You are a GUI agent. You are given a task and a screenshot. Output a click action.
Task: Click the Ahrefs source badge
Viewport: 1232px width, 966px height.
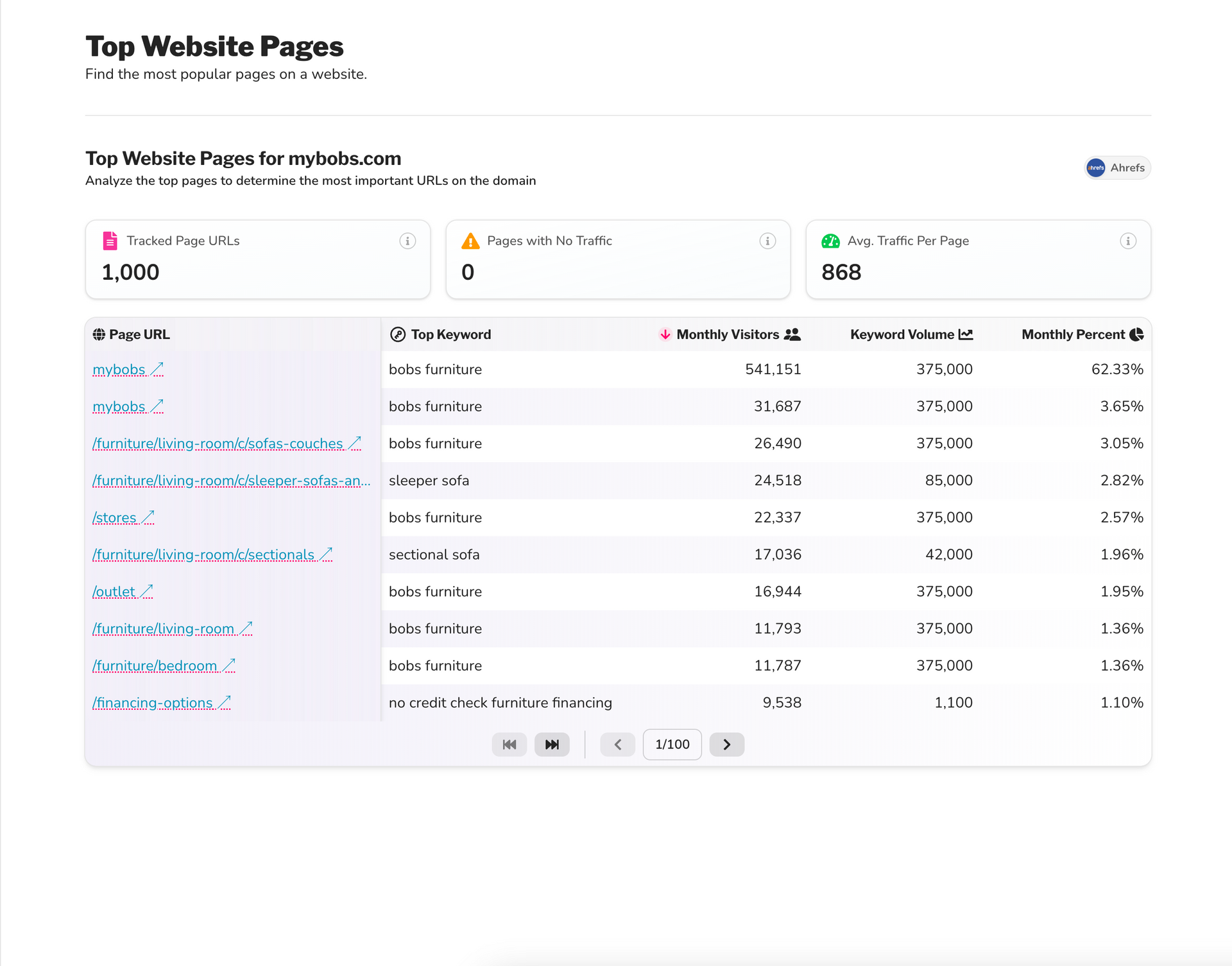click(x=1117, y=168)
